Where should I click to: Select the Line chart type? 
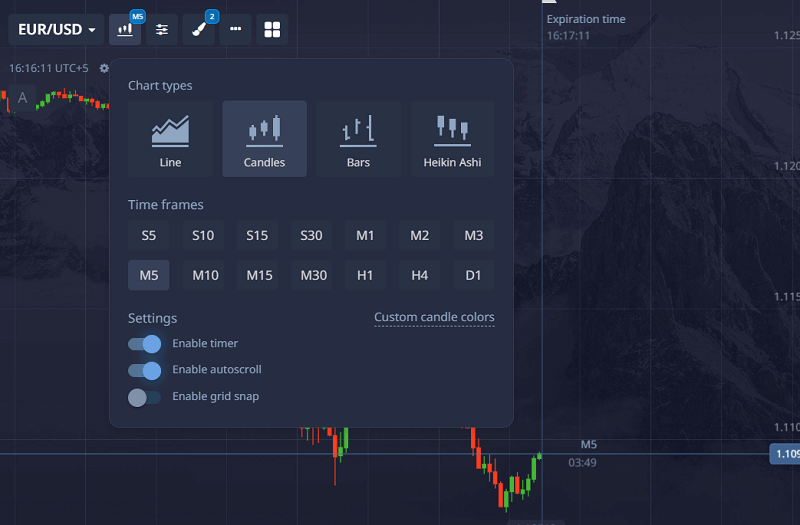click(170, 139)
